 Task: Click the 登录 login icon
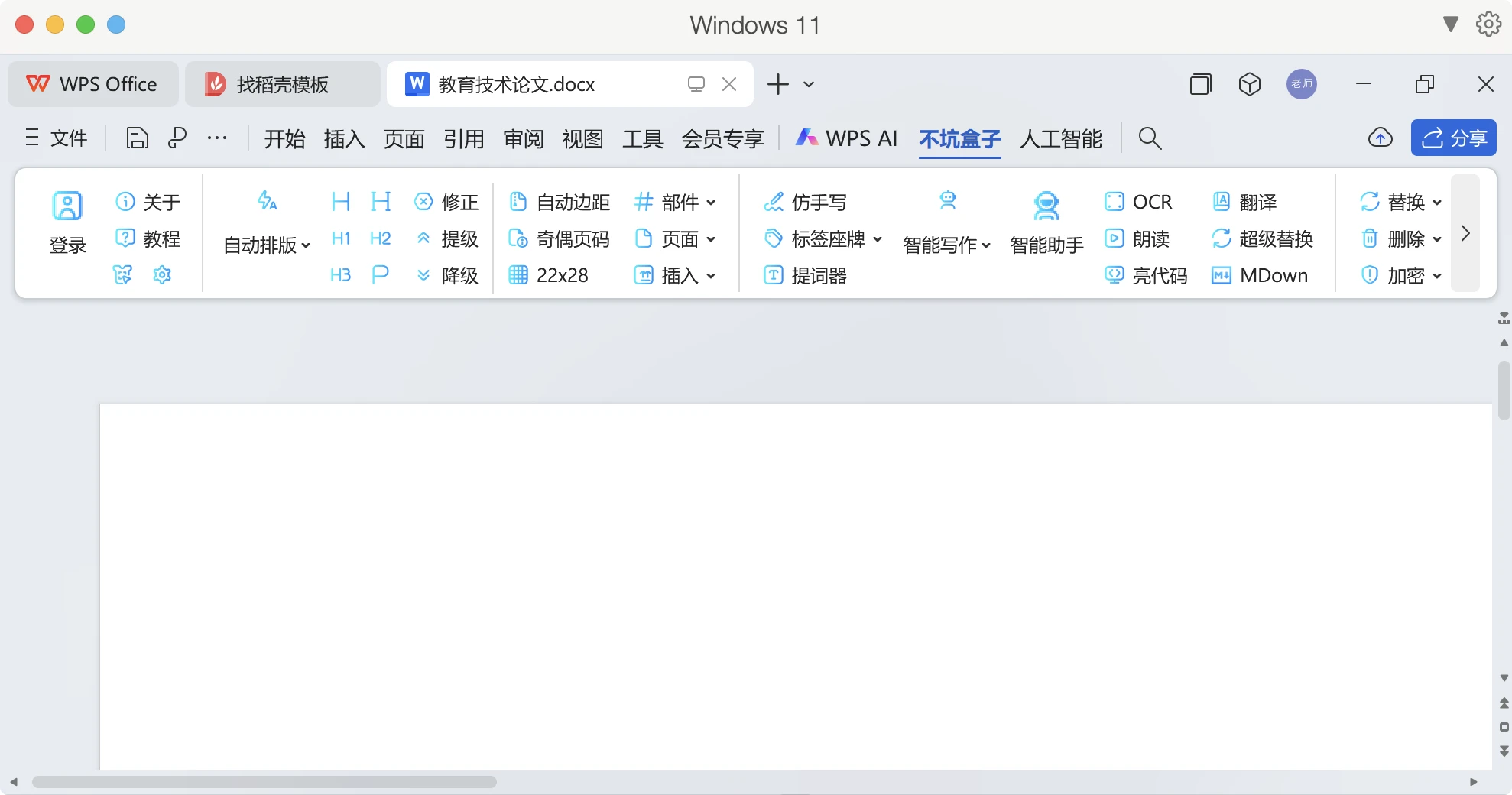point(67,206)
